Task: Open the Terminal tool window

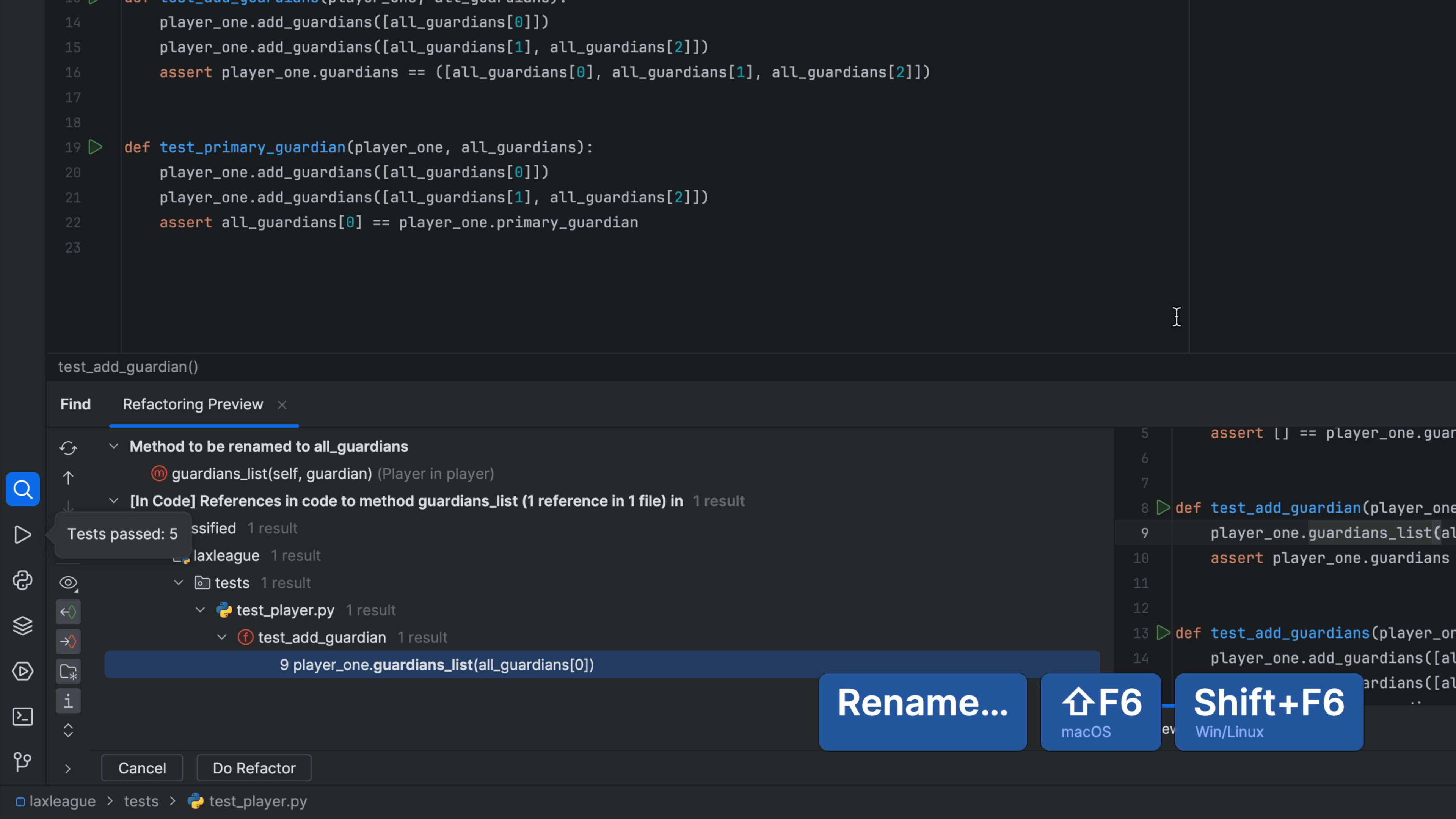Action: 23,716
